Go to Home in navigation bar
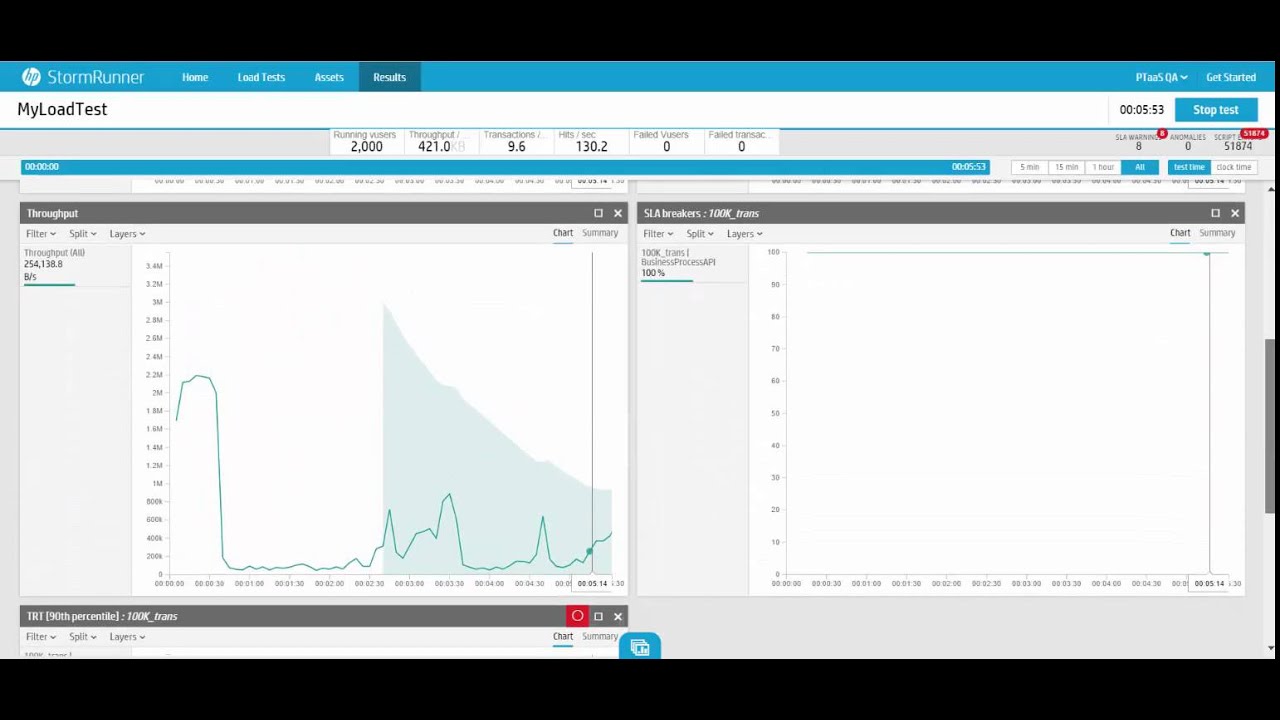The image size is (1280, 720). 195,77
